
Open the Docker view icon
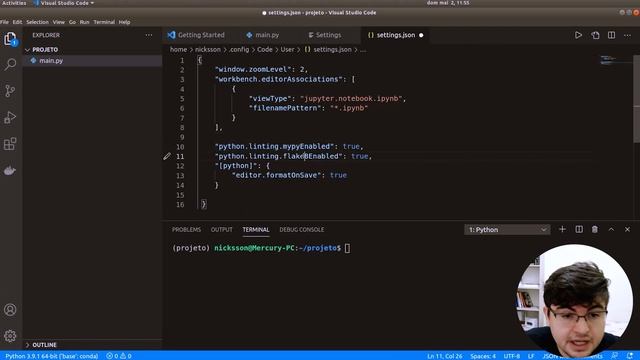(x=10, y=171)
